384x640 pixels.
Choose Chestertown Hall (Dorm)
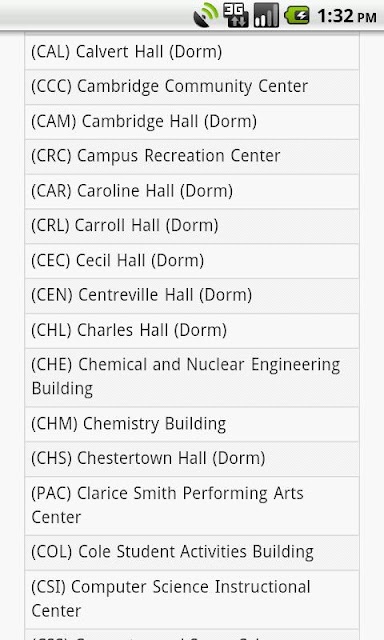click(192, 458)
